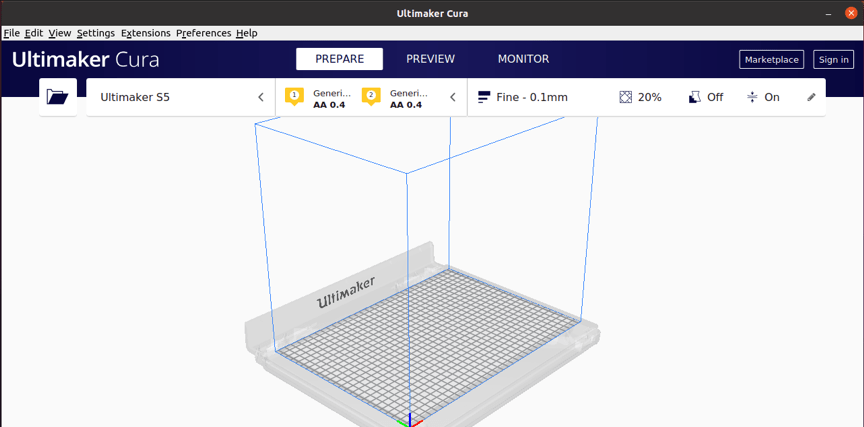Open the Edit menu
Screen dimensions: 864x427
tap(34, 33)
